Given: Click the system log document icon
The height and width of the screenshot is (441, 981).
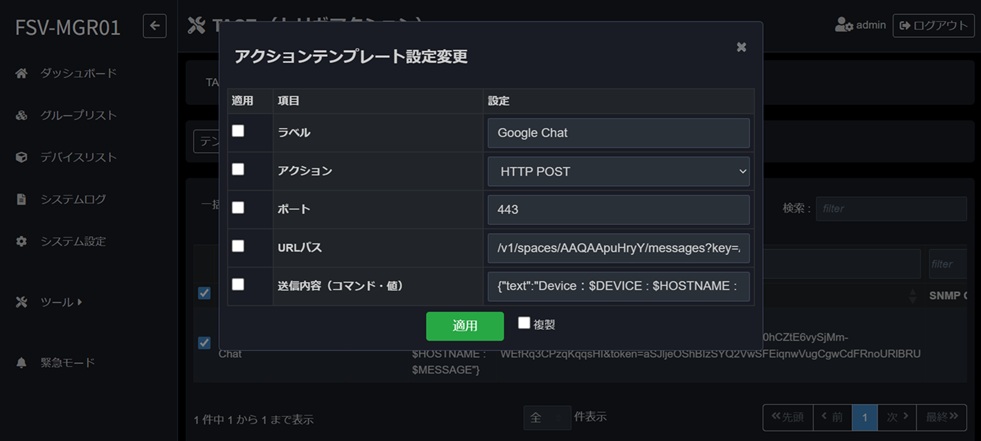Looking at the screenshot, I should click(x=21, y=200).
